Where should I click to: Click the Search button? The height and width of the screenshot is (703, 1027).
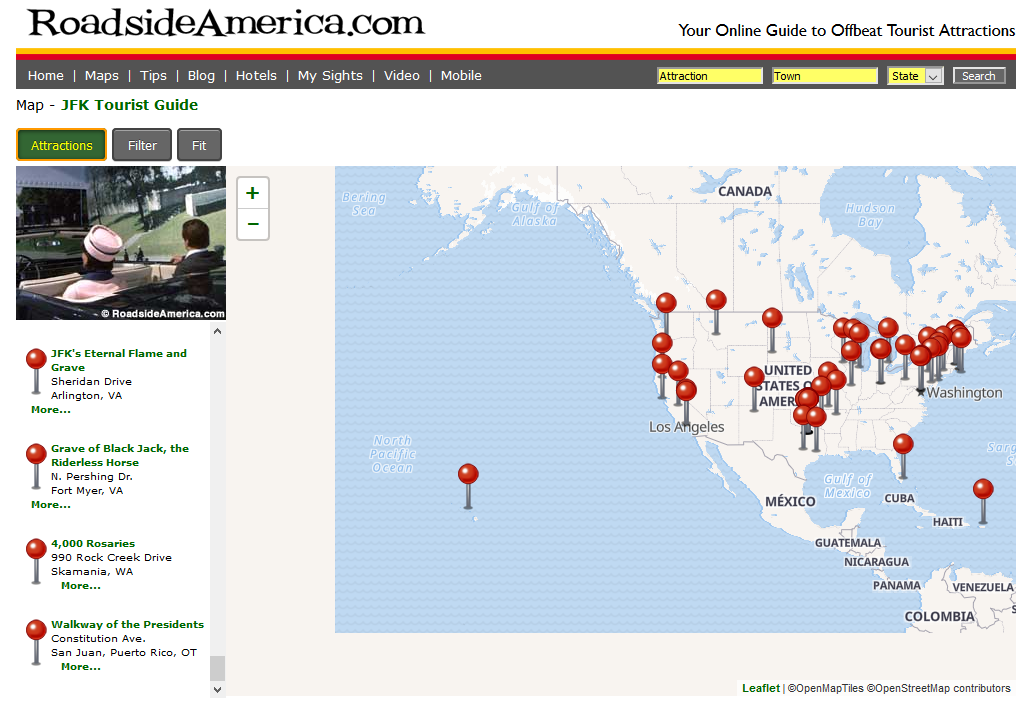pos(979,76)
